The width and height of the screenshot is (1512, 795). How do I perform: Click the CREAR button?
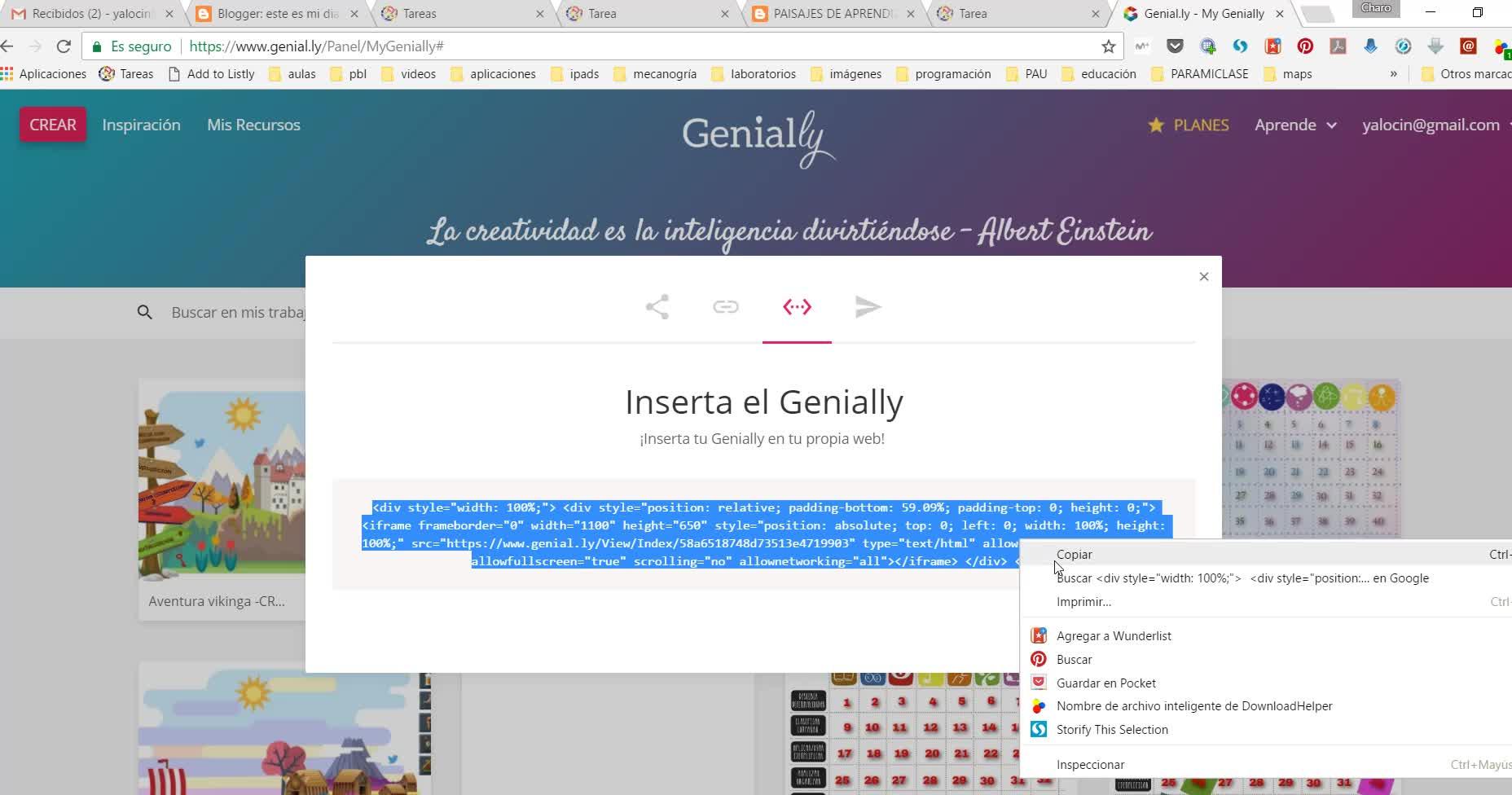tap(53, 125)
